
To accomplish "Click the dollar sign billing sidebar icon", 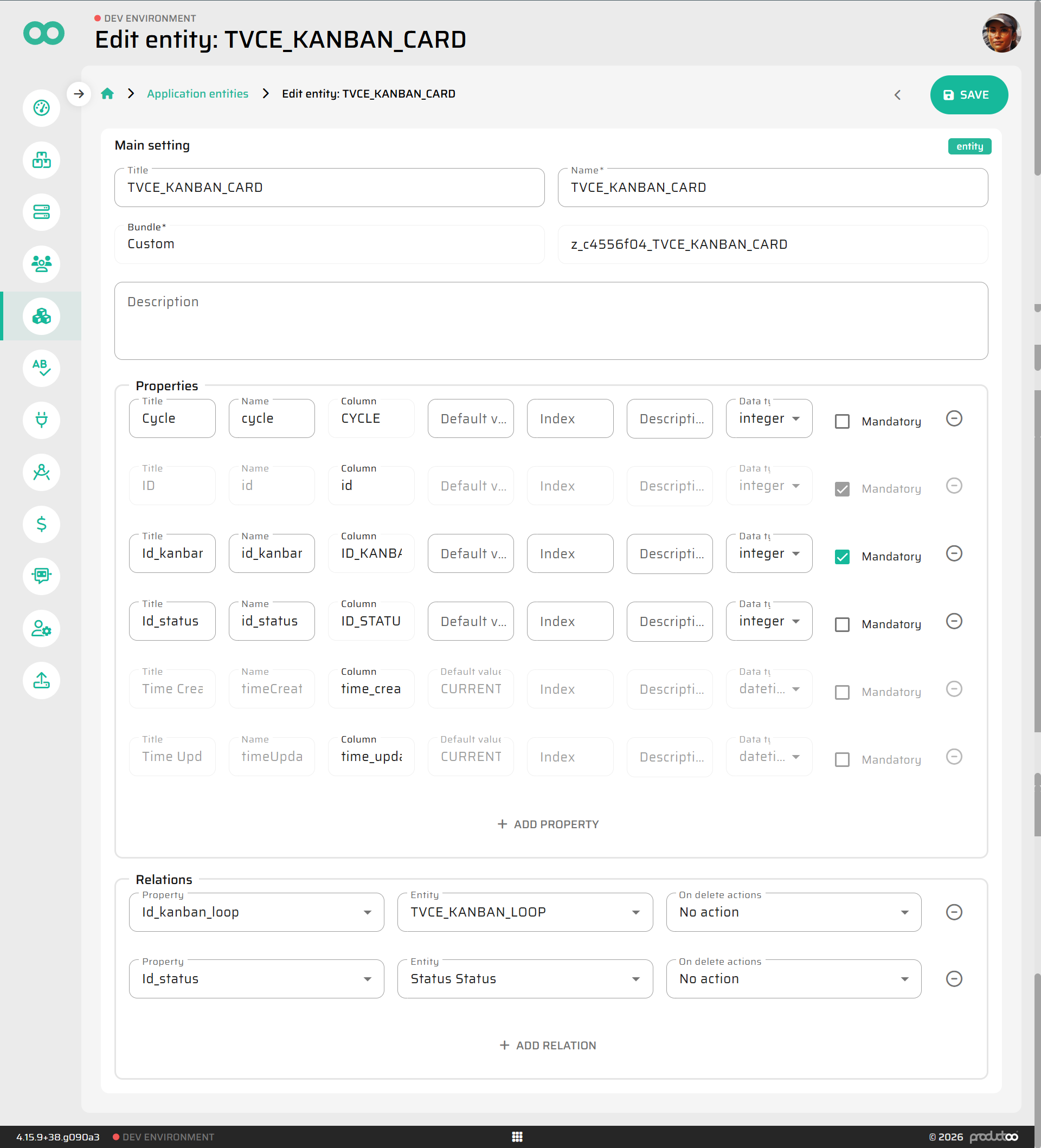I will coord(41,524).
